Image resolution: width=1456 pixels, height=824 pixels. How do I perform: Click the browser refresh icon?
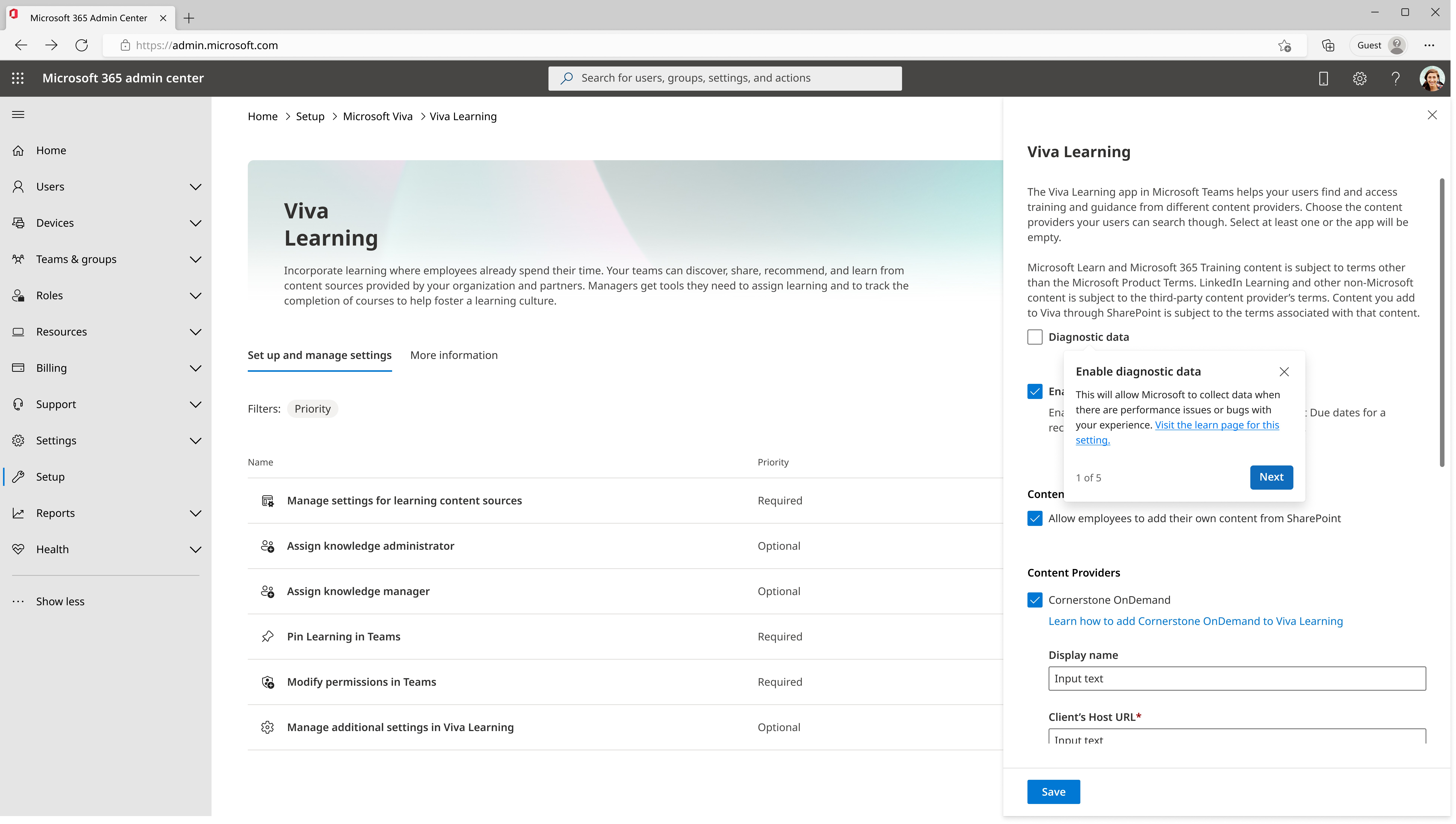pos(81,45)
